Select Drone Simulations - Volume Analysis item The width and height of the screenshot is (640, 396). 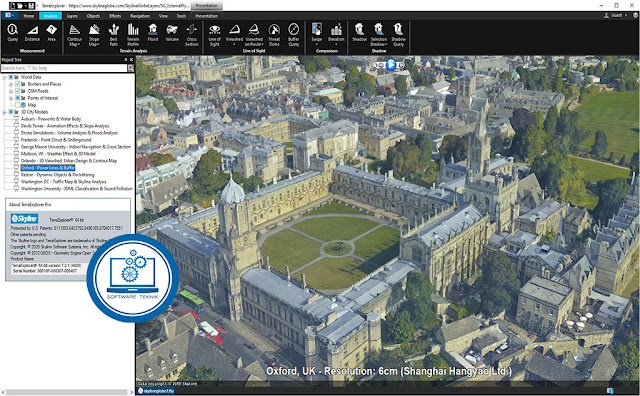click(69, 133)
